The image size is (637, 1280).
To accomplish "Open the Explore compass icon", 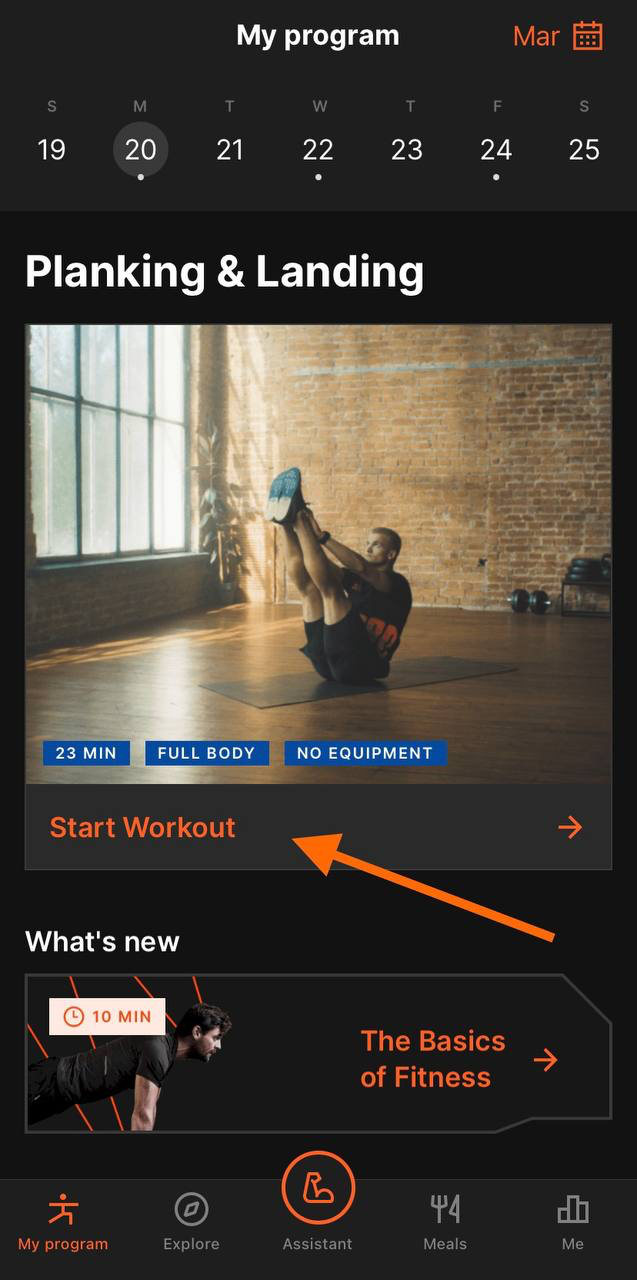I will [x=191, y=1210].
